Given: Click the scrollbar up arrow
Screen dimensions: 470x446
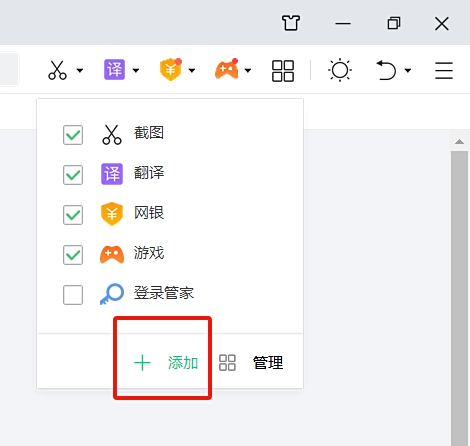Looking at the screenshot, I should pos(459,142).
